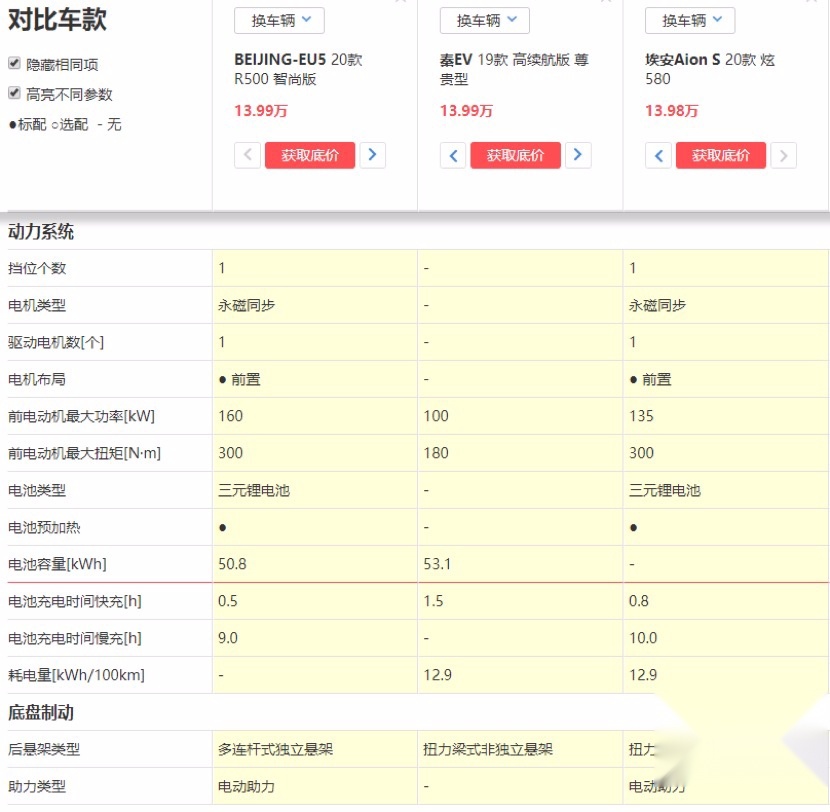Image resolution: width=830 pixels, height=812 pixels.
Task: Click the 53.1 battery capacity value
Action: click(x=437, y=564)
